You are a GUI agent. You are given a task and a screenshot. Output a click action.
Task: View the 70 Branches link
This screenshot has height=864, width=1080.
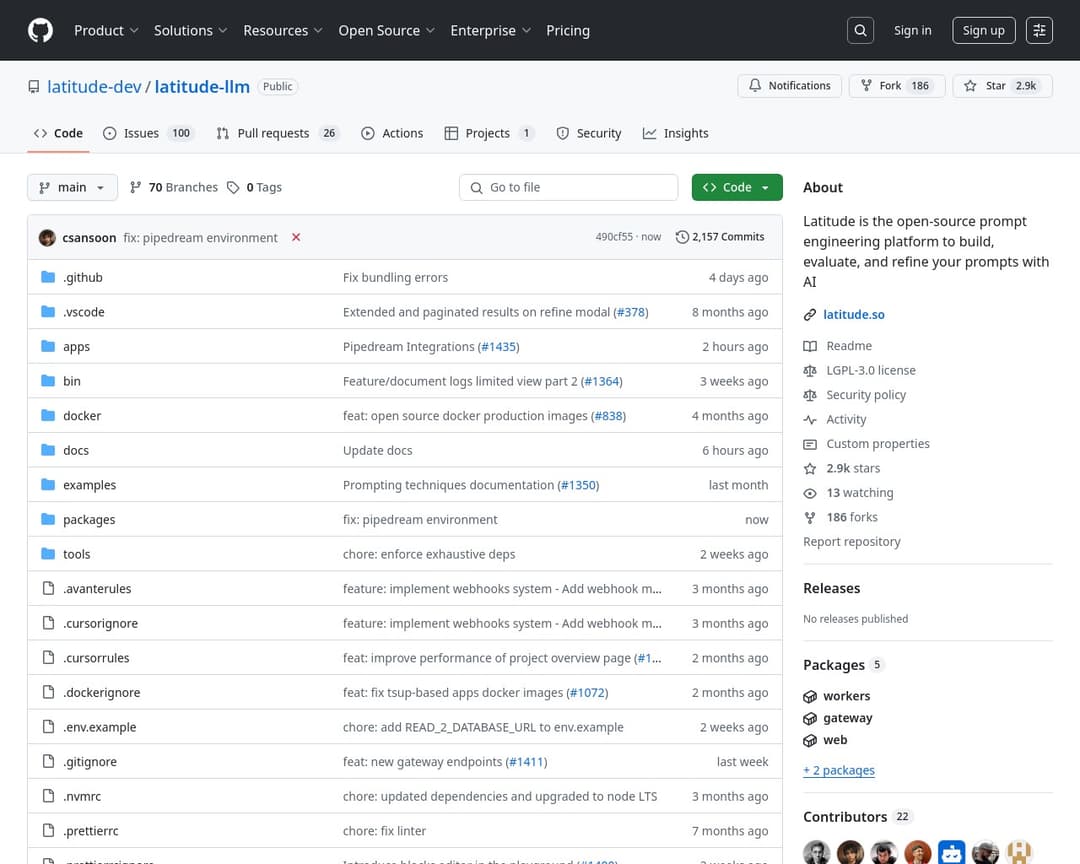click(x=174, y=187)
